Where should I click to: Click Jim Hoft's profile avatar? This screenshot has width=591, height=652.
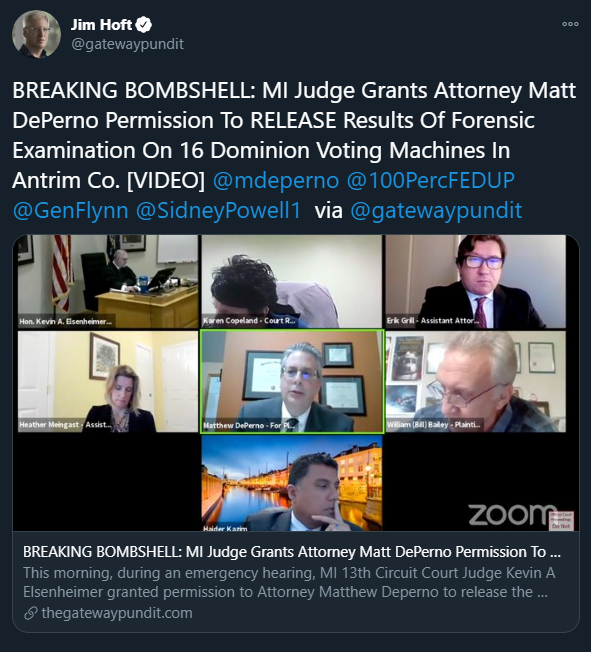click(37, 34)
